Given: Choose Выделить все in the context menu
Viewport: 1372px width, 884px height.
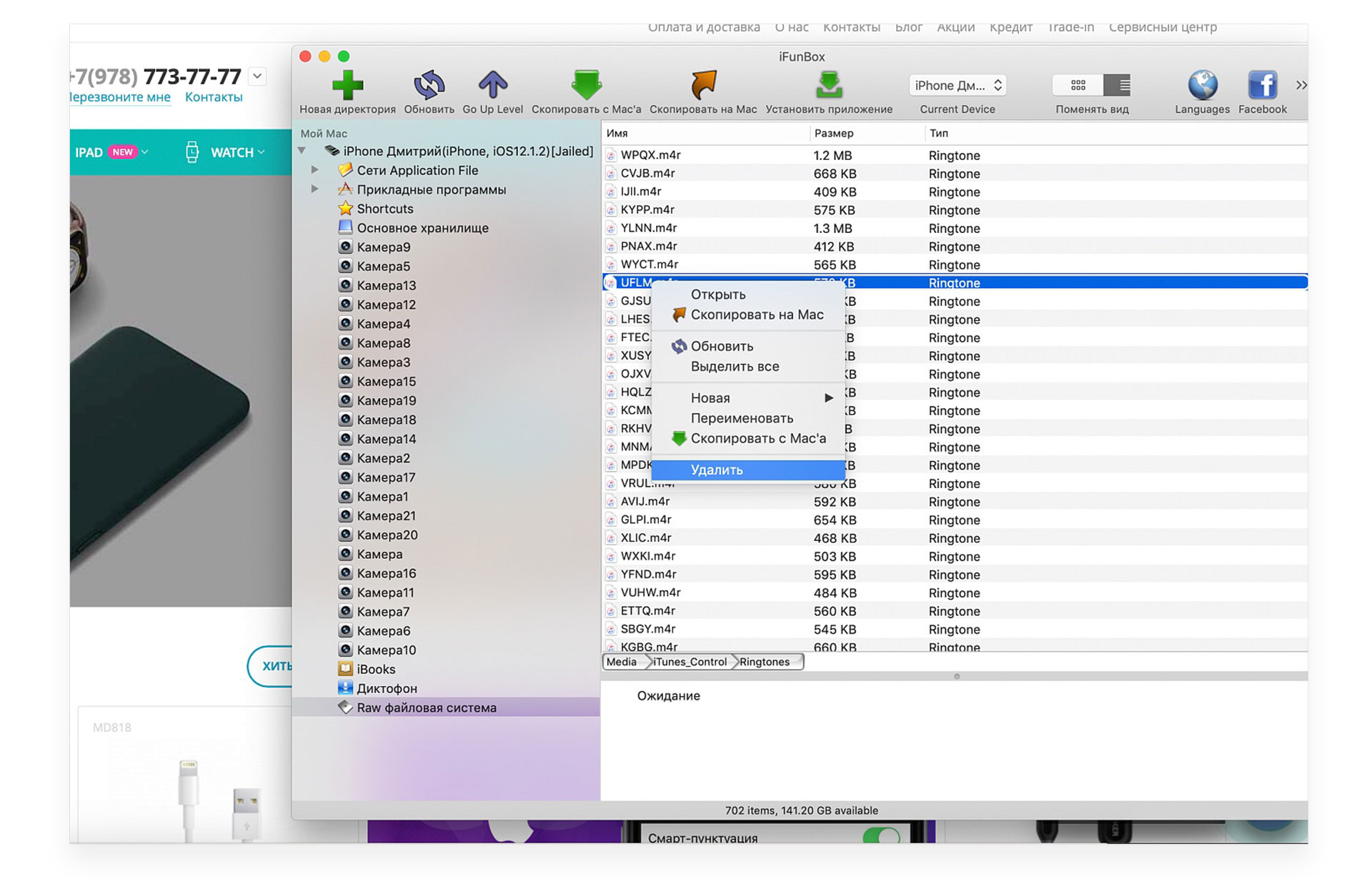Looking at the screenshot, I should [x=748, y=367].
